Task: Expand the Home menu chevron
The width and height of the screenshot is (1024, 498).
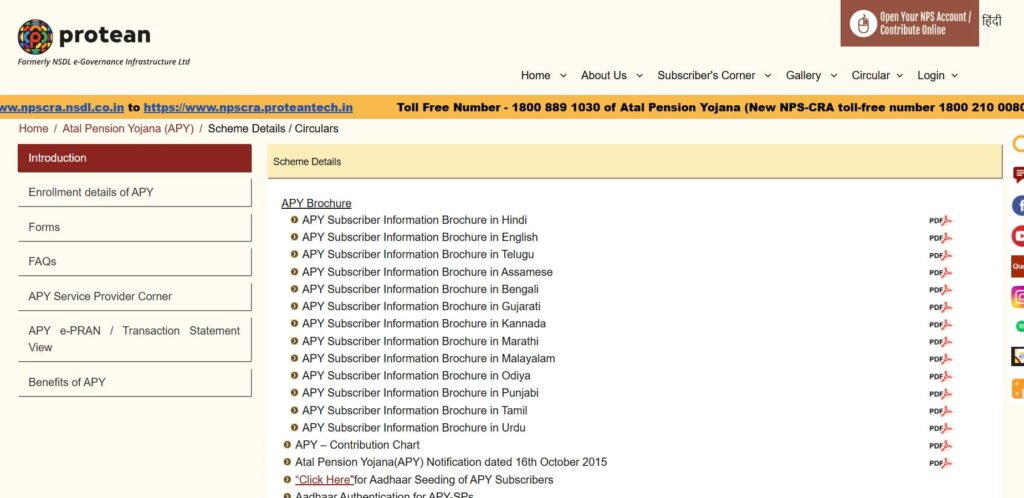Action: [563, 76]
